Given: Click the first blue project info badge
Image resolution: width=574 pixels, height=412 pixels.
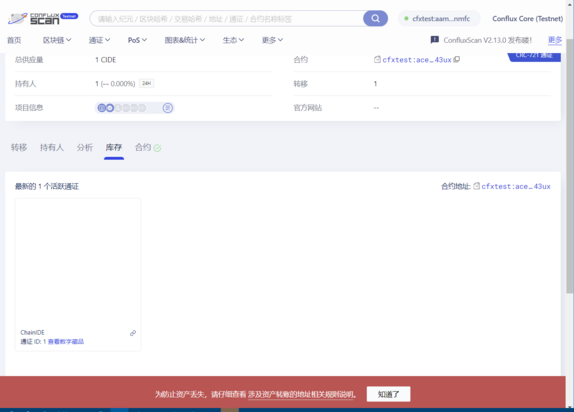Looking at the screenshot, I should pyautogui.click(x=102, y=108).
